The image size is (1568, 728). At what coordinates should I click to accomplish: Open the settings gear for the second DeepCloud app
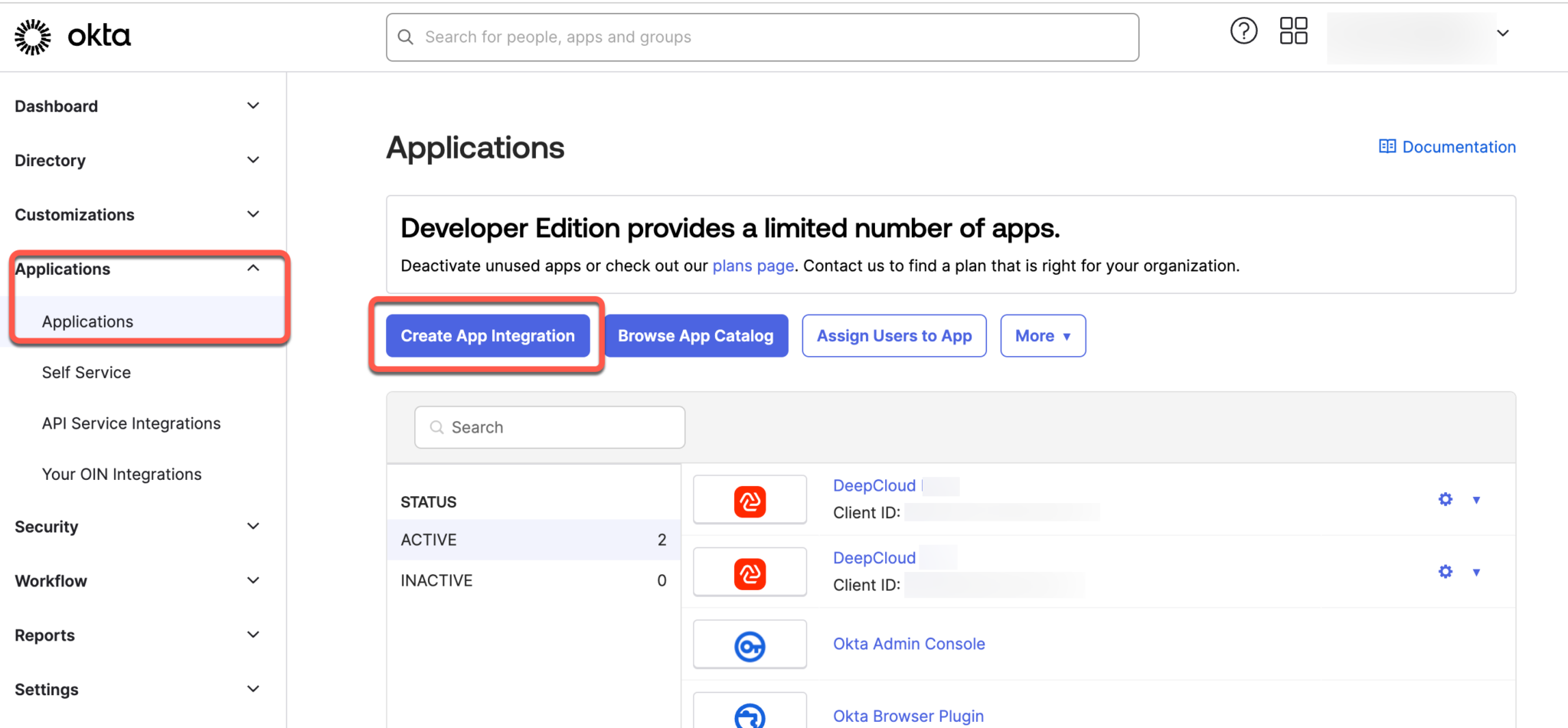pos(1445,571)
